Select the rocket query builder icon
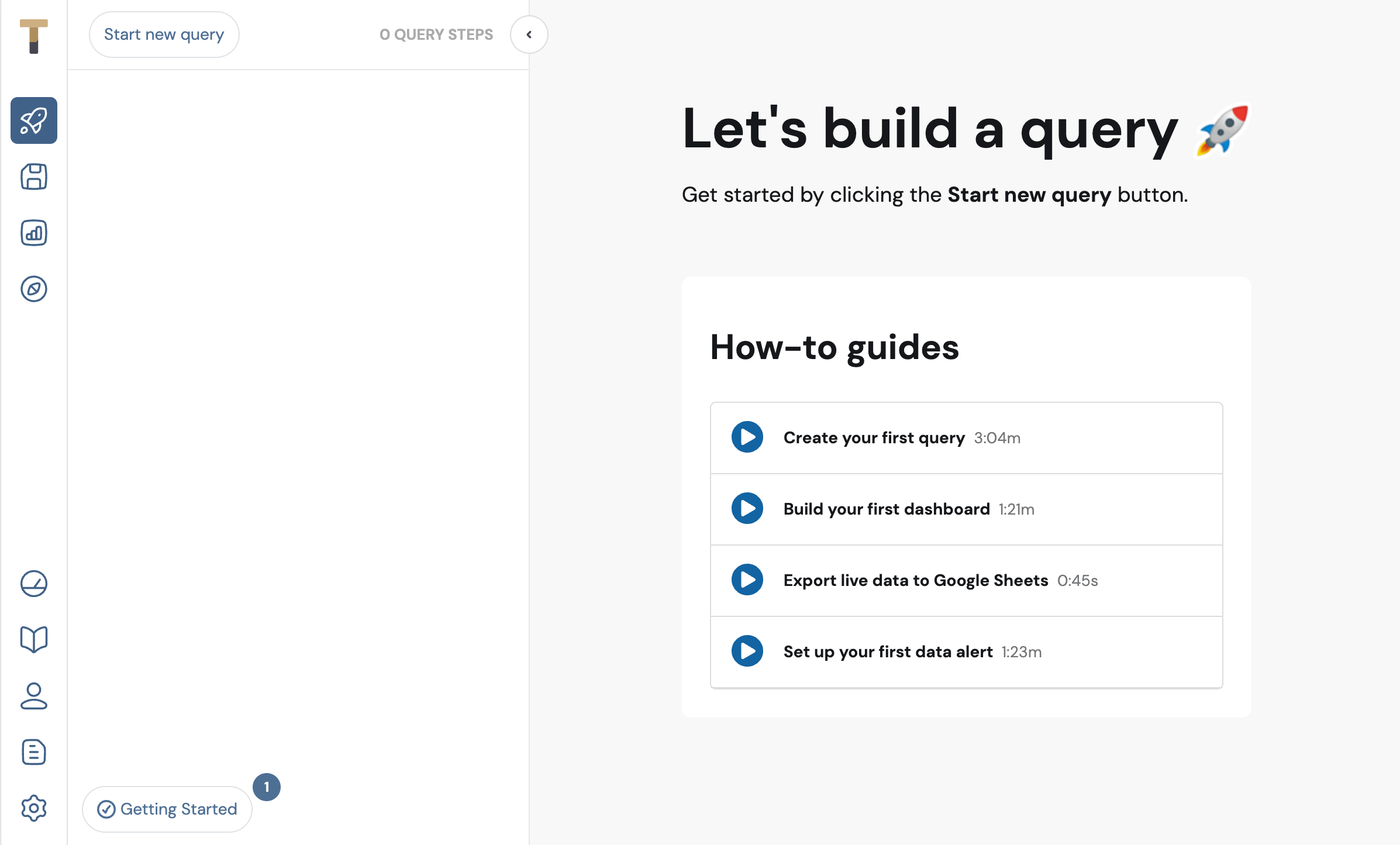1400x845 pixels. point(33,120)
